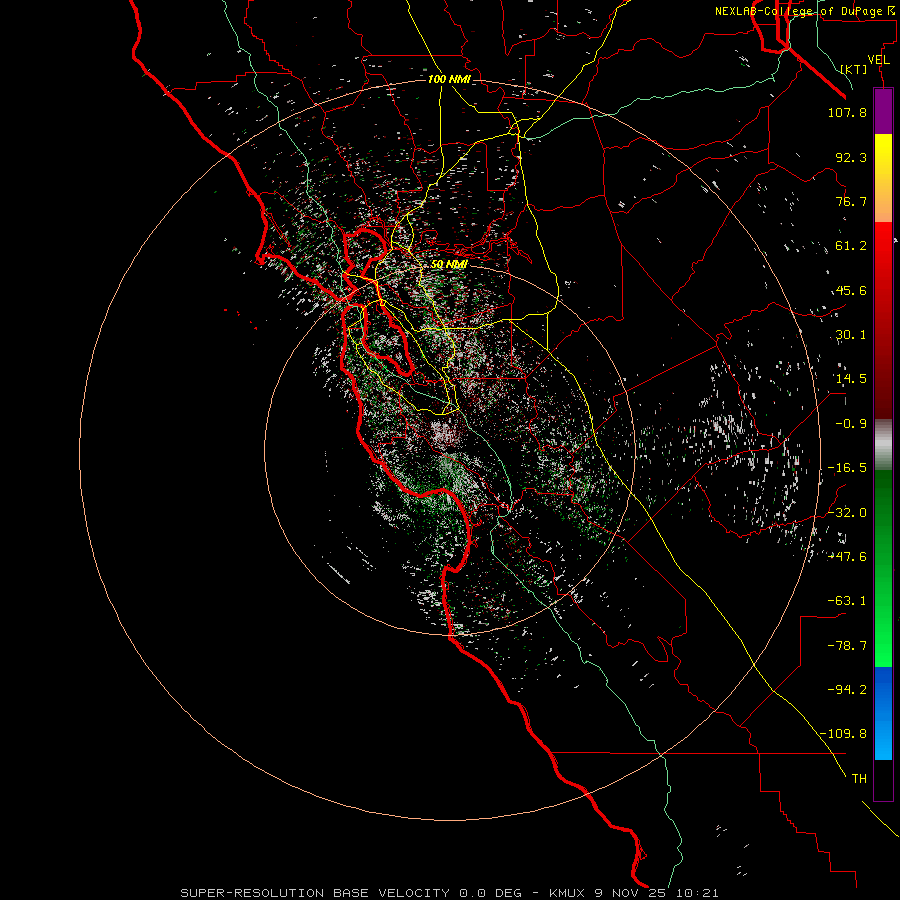Select the -16.5 legend value

tap(847, 468)
